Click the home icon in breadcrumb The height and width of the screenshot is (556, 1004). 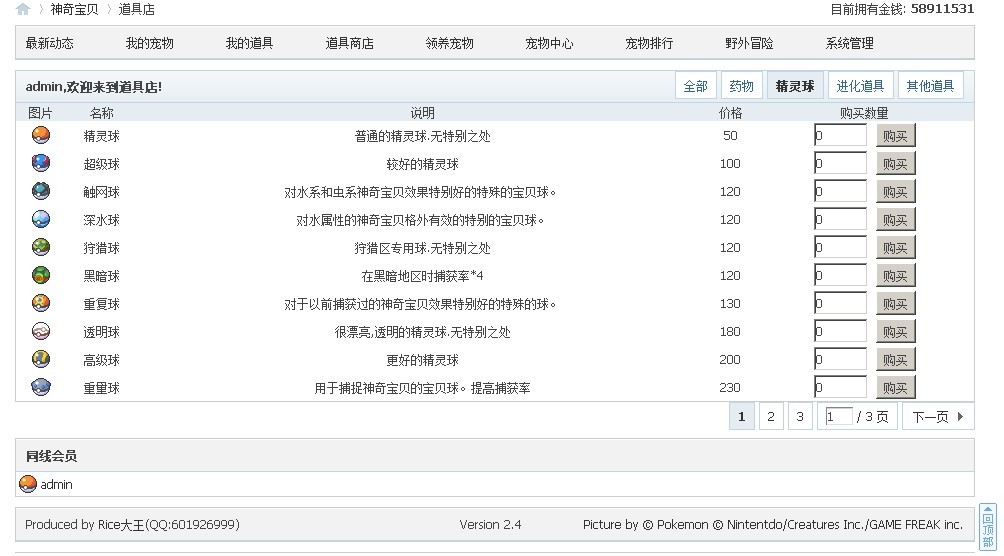[22, 9]
